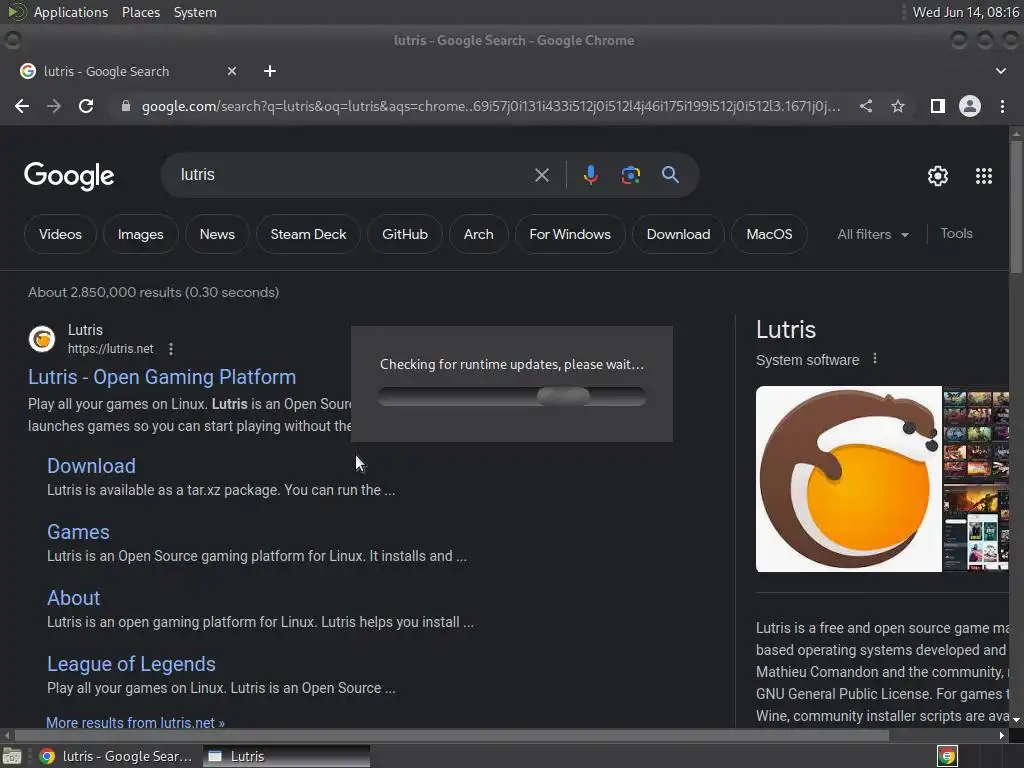The height and width of the screenshot is (768, 1024).
Task: Click in the lutris search input field
Action: tap(353, 174)
